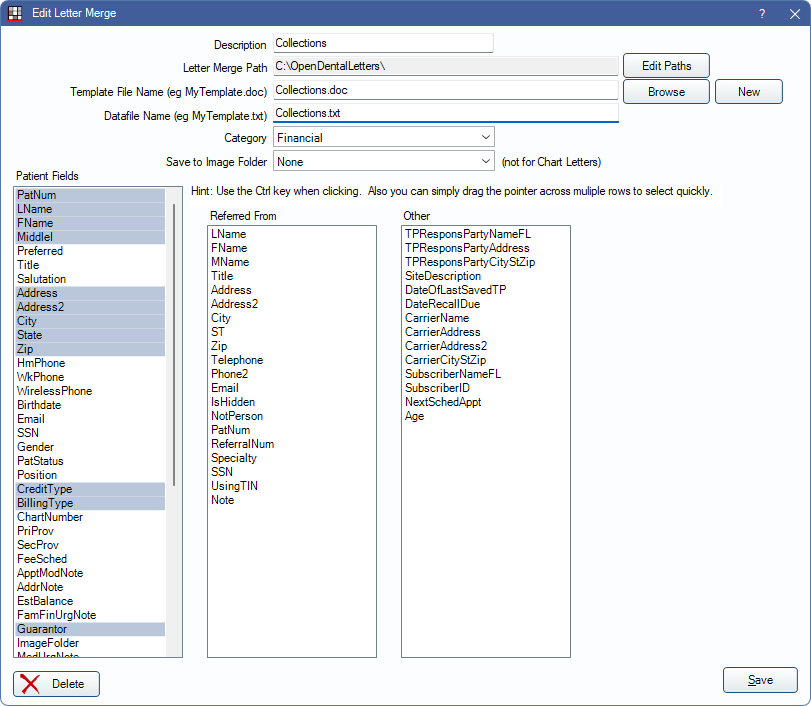Screen dimensions: 811x706
Task: Click the Patient Fields list scrollbar
Action: click(x=175, y=340)
